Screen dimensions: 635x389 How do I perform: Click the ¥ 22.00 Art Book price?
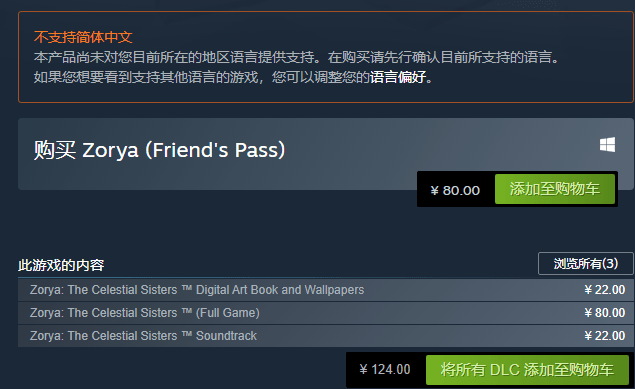(605, 290)
